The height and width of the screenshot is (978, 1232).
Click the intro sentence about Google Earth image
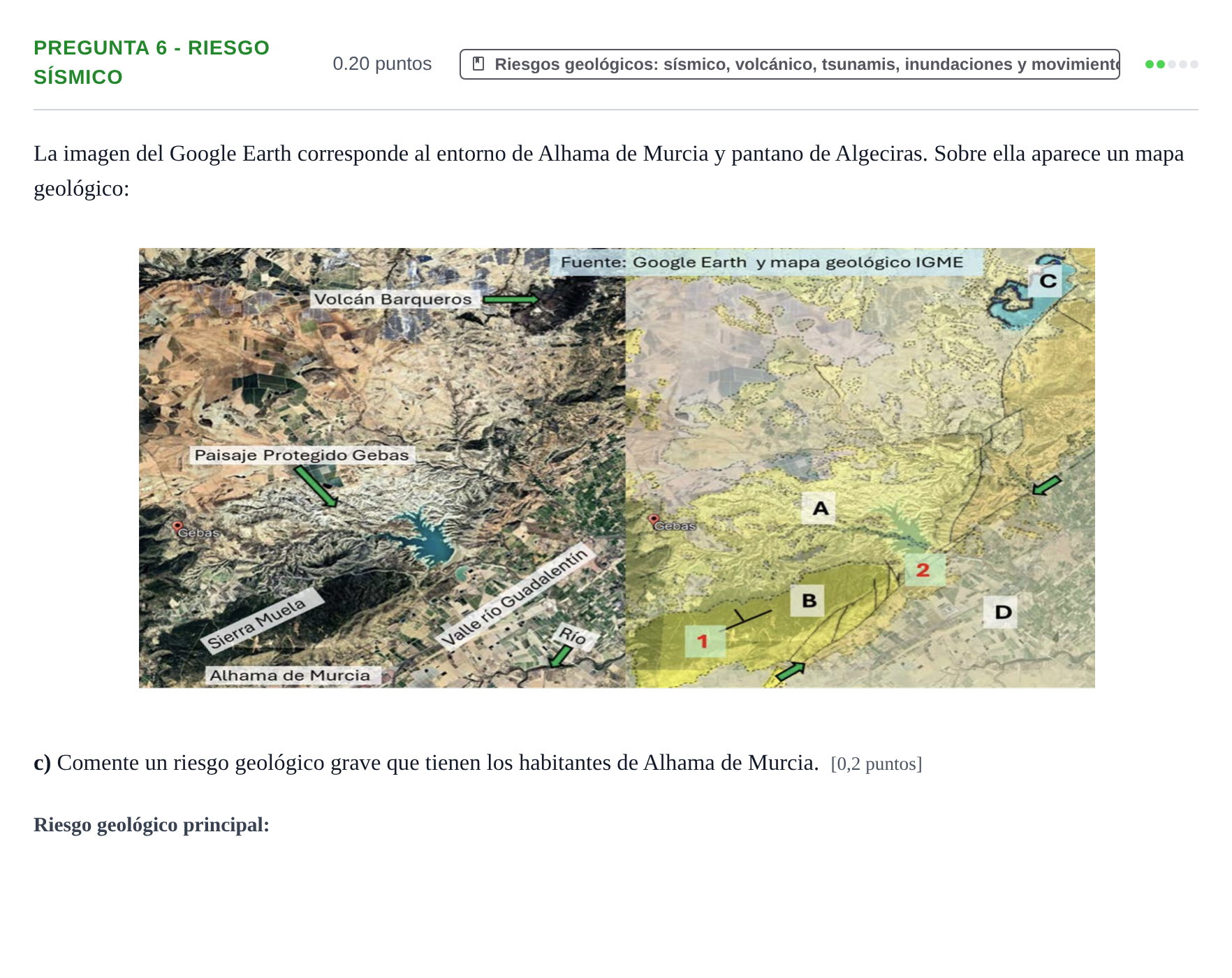(x=609, y=170)
